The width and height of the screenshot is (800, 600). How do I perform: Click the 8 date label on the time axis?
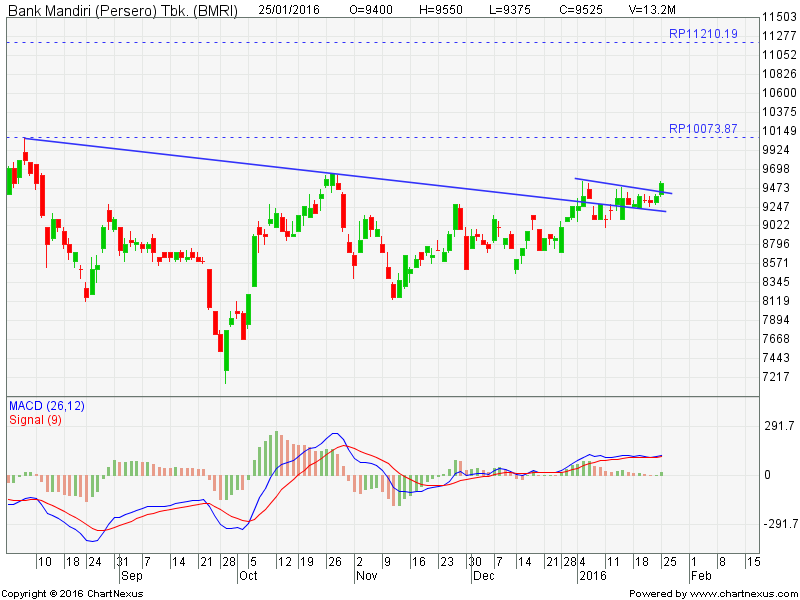(x=721, y=562)
